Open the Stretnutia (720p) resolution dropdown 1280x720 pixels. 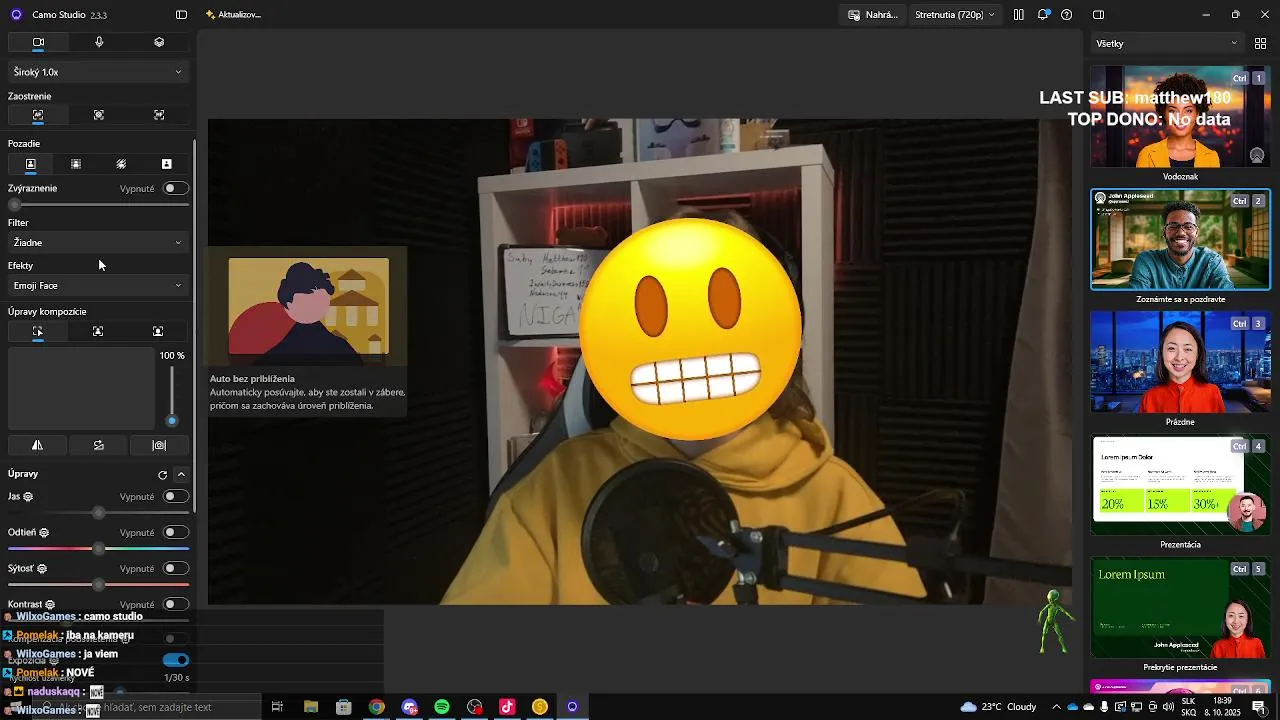[956, 15]
